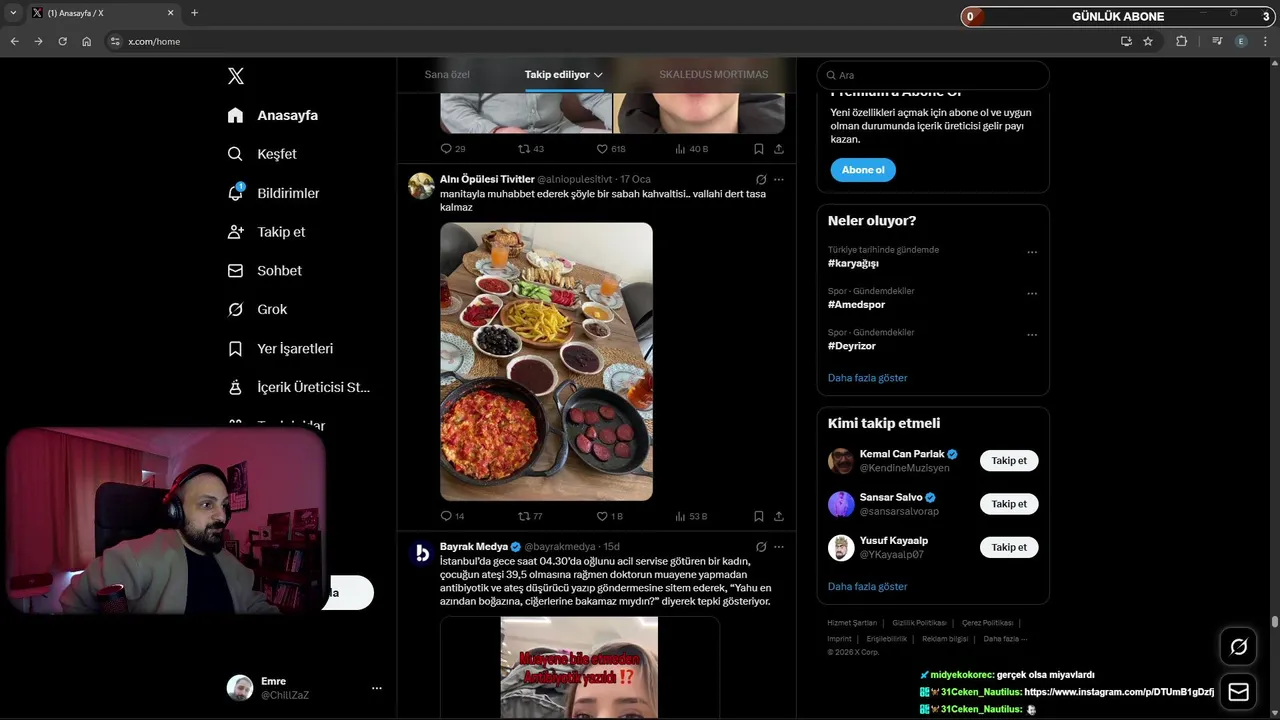Click Gizlilik Politikası footer link
The image size is (1280, 720).
(x=919, y=623)
